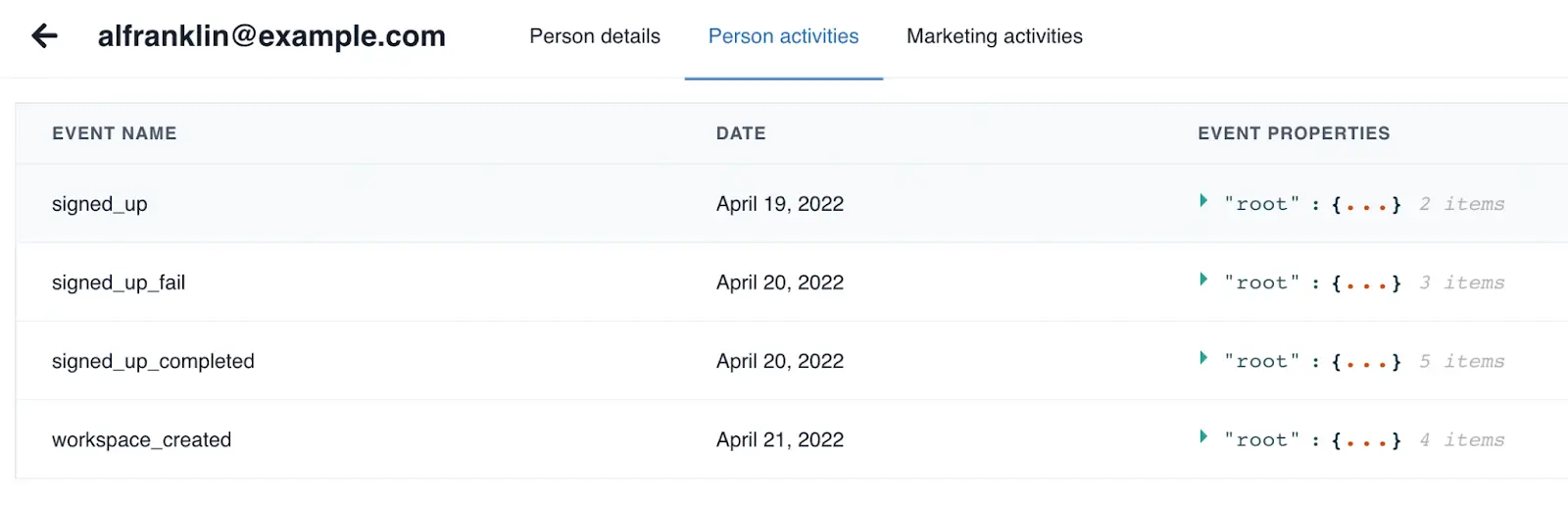
Task: Expand root properties for workspace_created event
Action: coord(1203,436)
